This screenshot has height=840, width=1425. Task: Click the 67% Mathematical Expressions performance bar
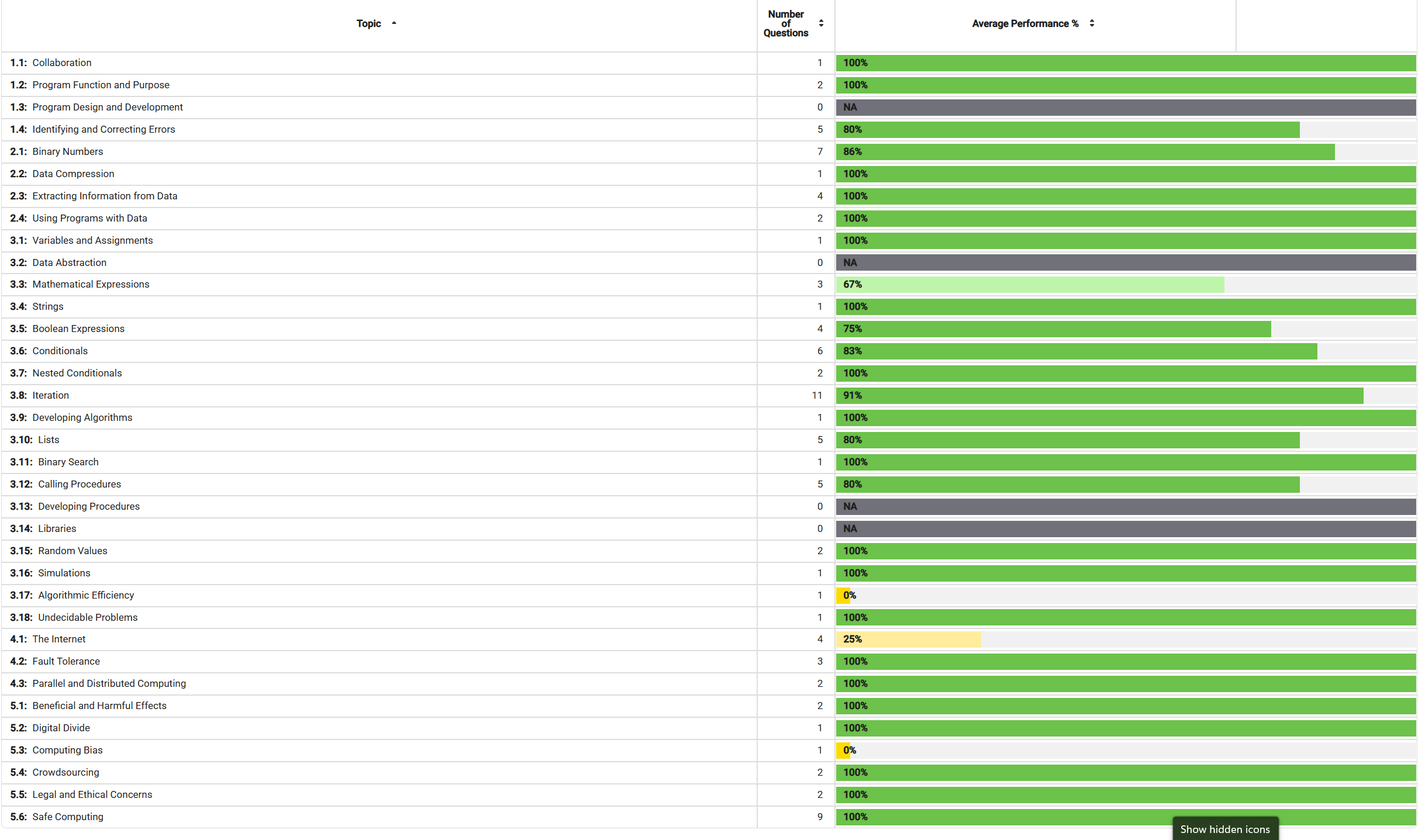click(x=1030, y=285)
